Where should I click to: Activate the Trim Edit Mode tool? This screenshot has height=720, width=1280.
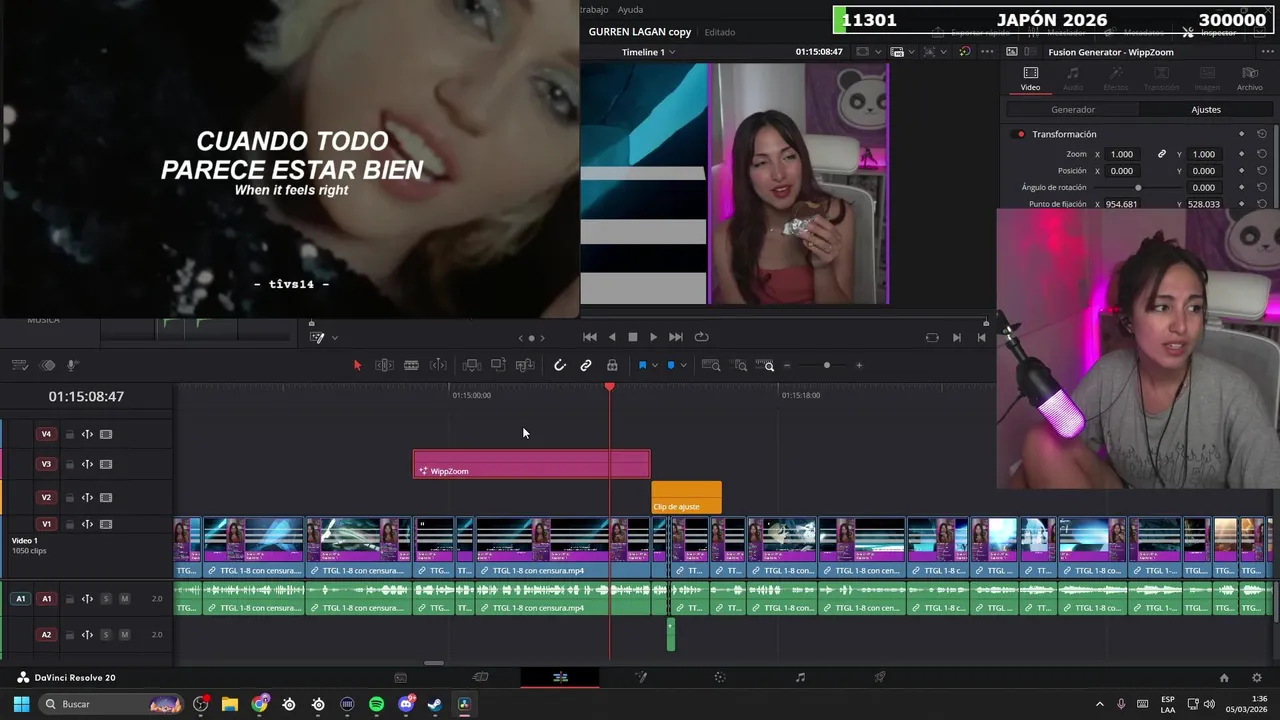pos(384,365)
